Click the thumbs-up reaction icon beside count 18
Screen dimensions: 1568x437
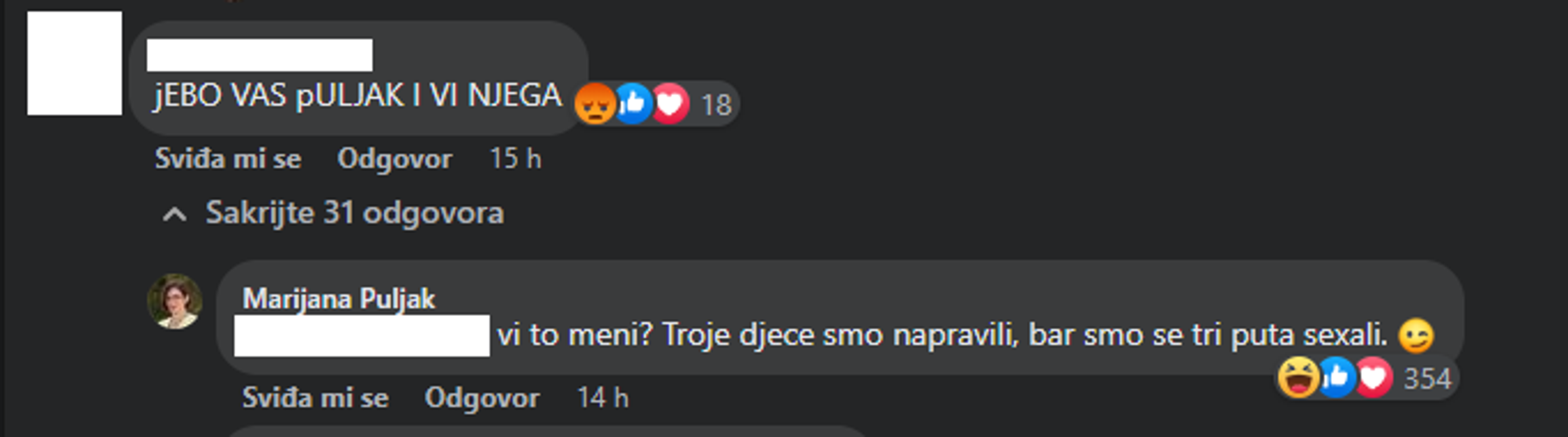pyautogui.click(x=633, y=104)
